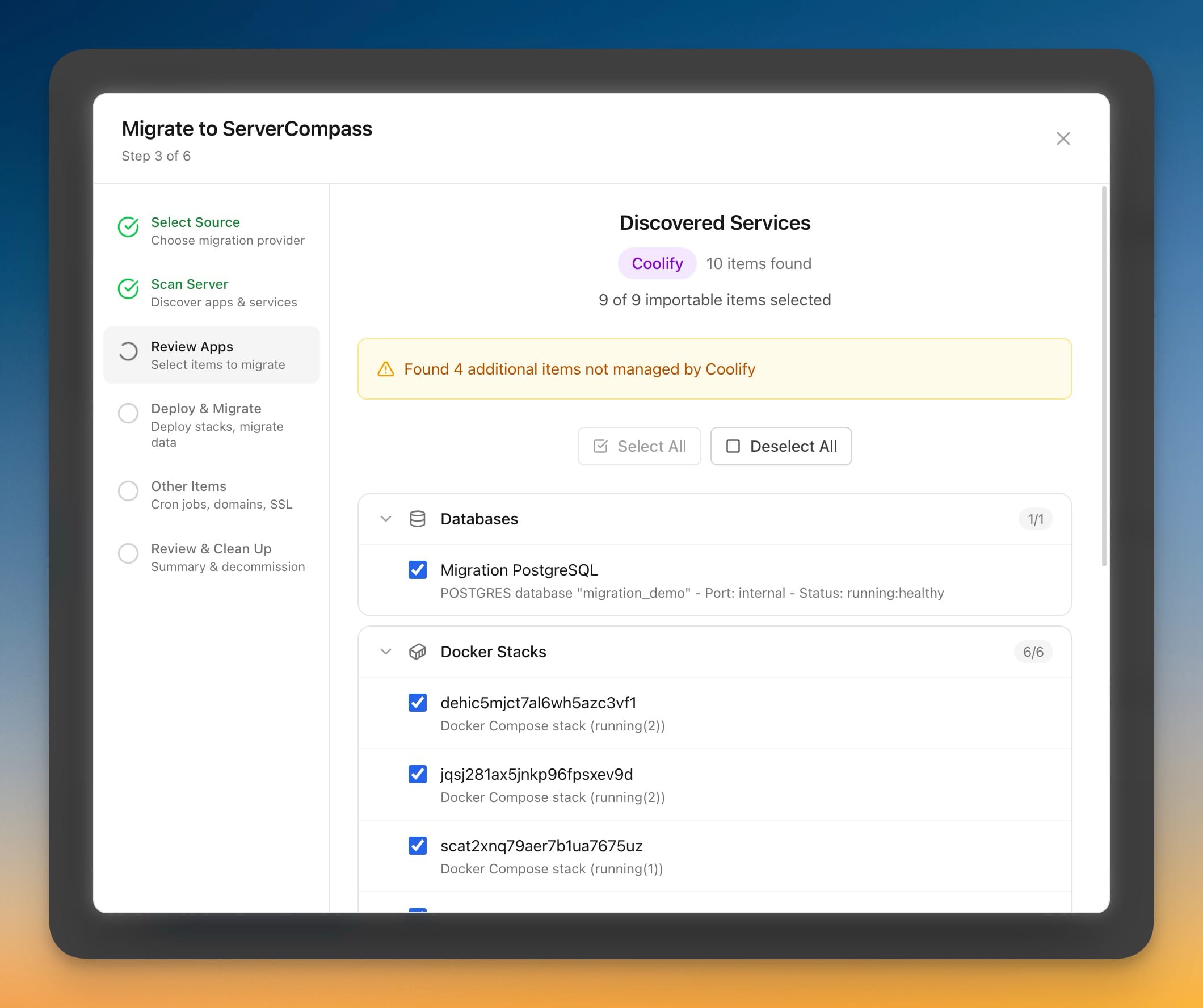1203x1008 pixels.
Task: Click the Coolify provider badge
Action: [657, 263]
